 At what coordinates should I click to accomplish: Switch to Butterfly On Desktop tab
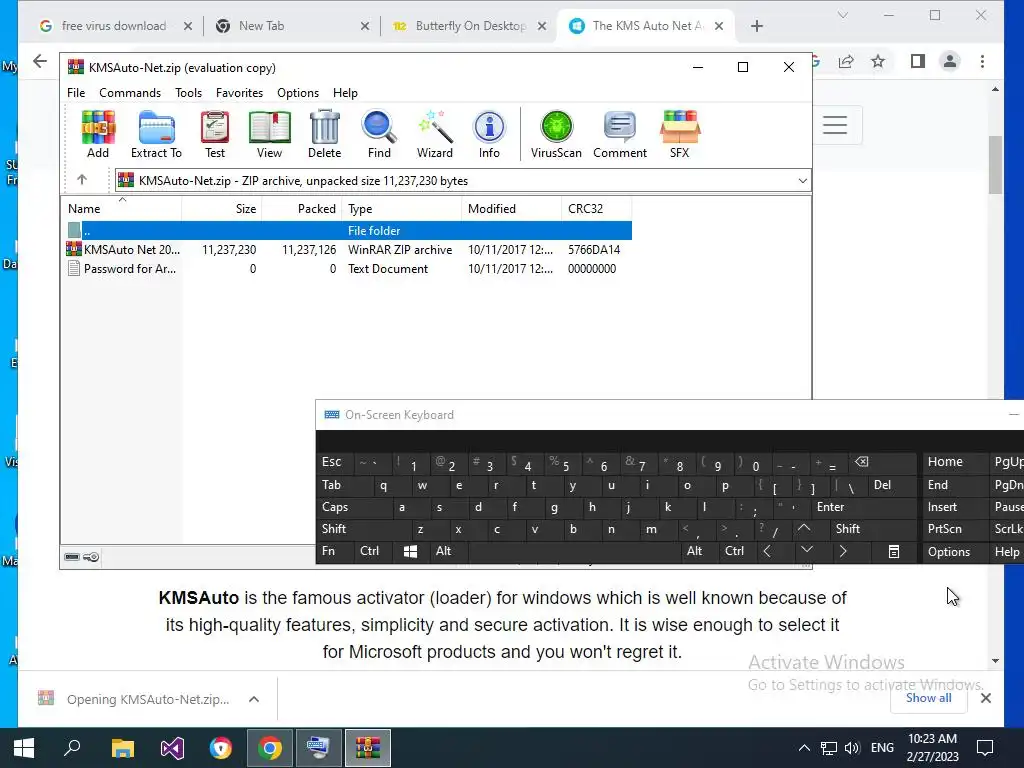(x=470, y=26)
